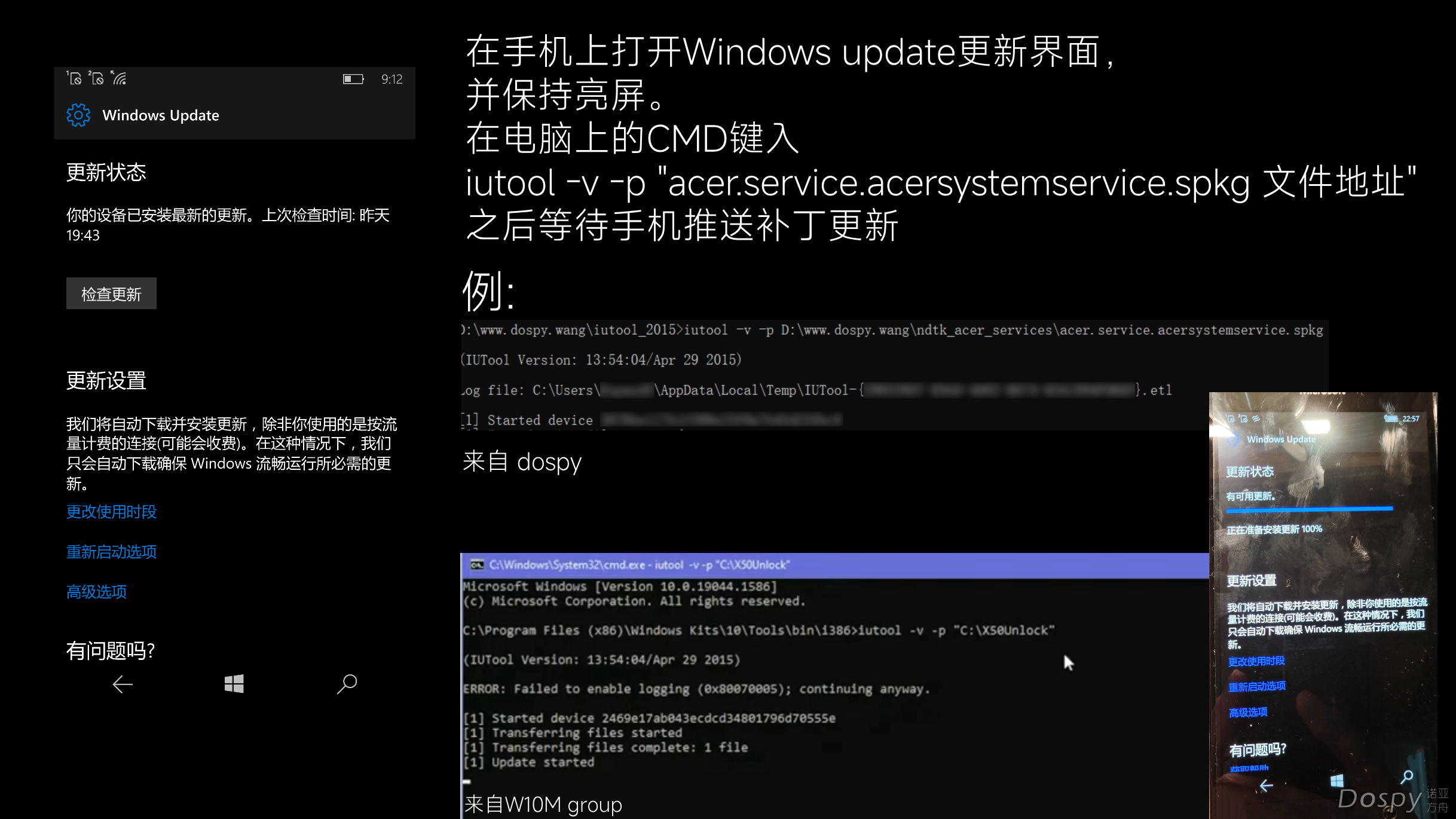Tap Windows logo on photographed phone
The image size is (1456, 819).
pos(1337,781)
